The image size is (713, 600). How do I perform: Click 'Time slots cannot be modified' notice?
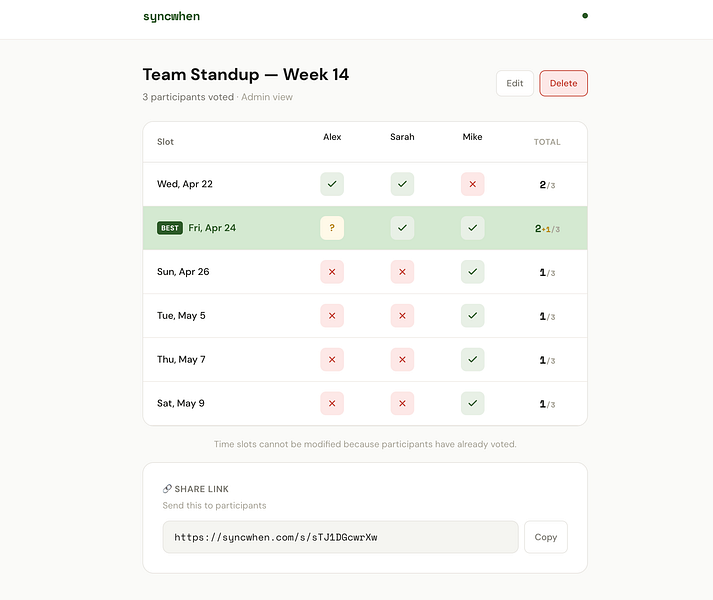tap(365, 444)
